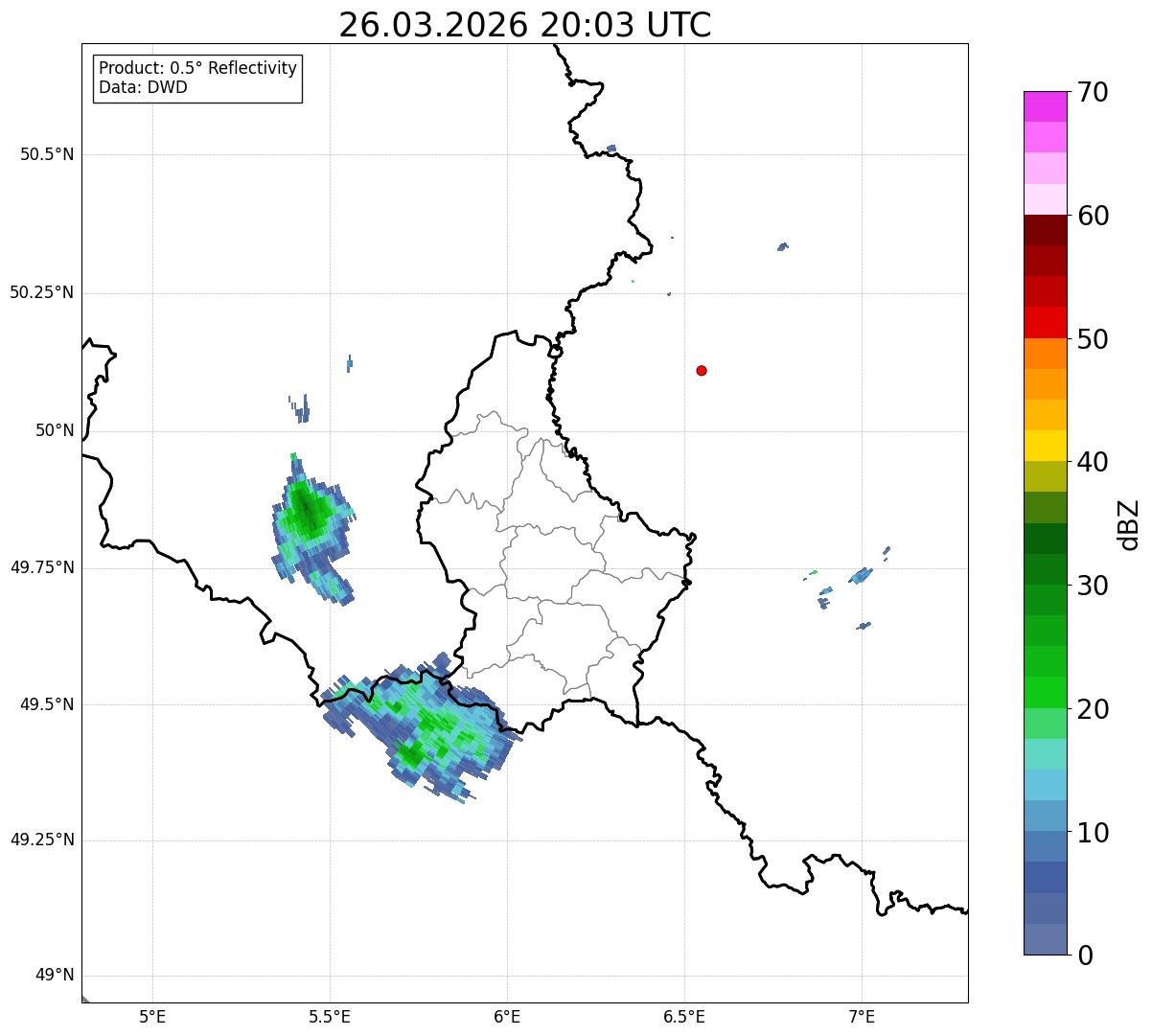Click the dark maroon colorbar segment near 60
1152x1036 pixels.
1045,230
